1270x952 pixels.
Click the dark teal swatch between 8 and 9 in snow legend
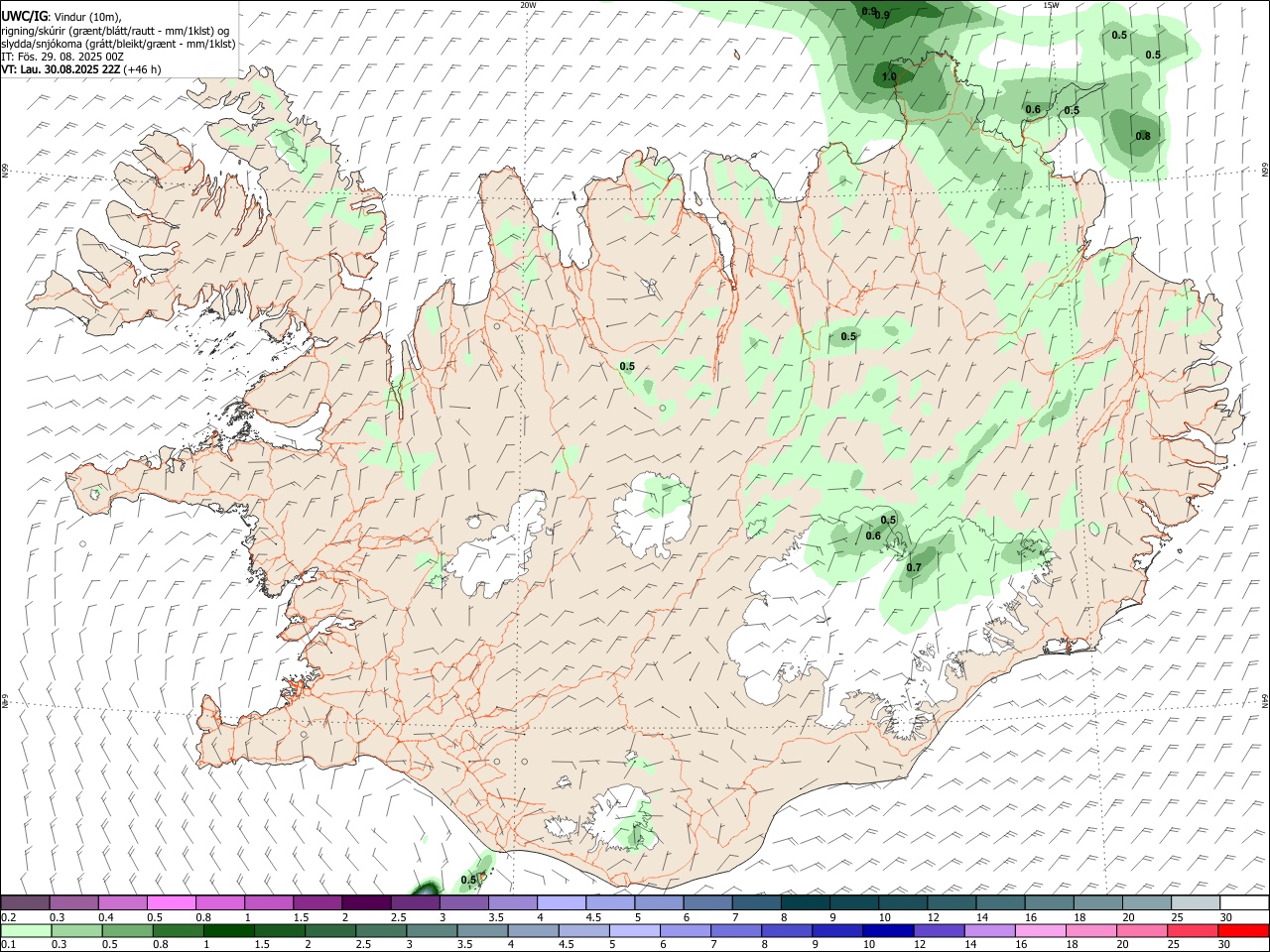[805, 902]
